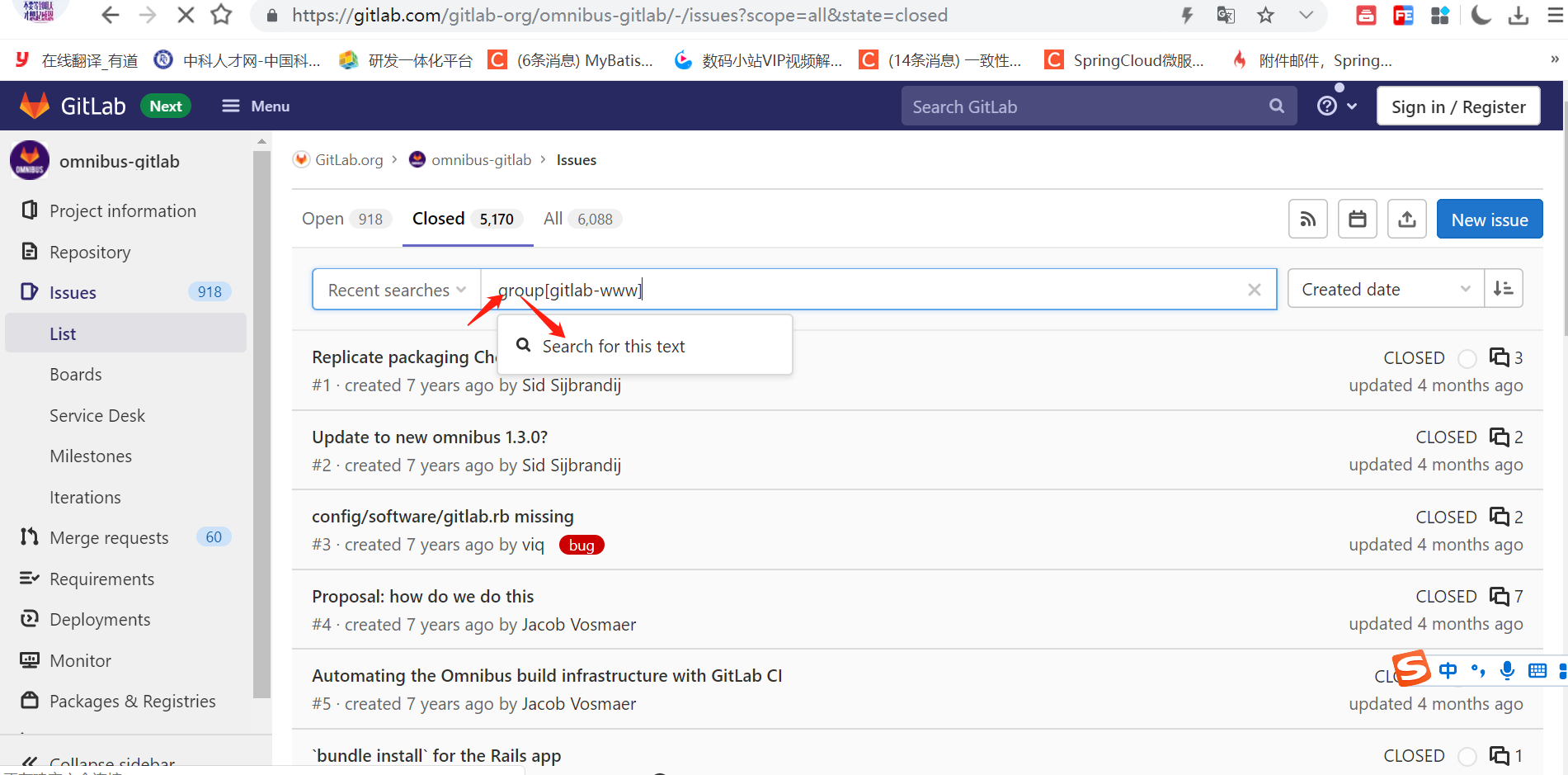Open the 在线翻译_有道 bookmark

(76, 60)
